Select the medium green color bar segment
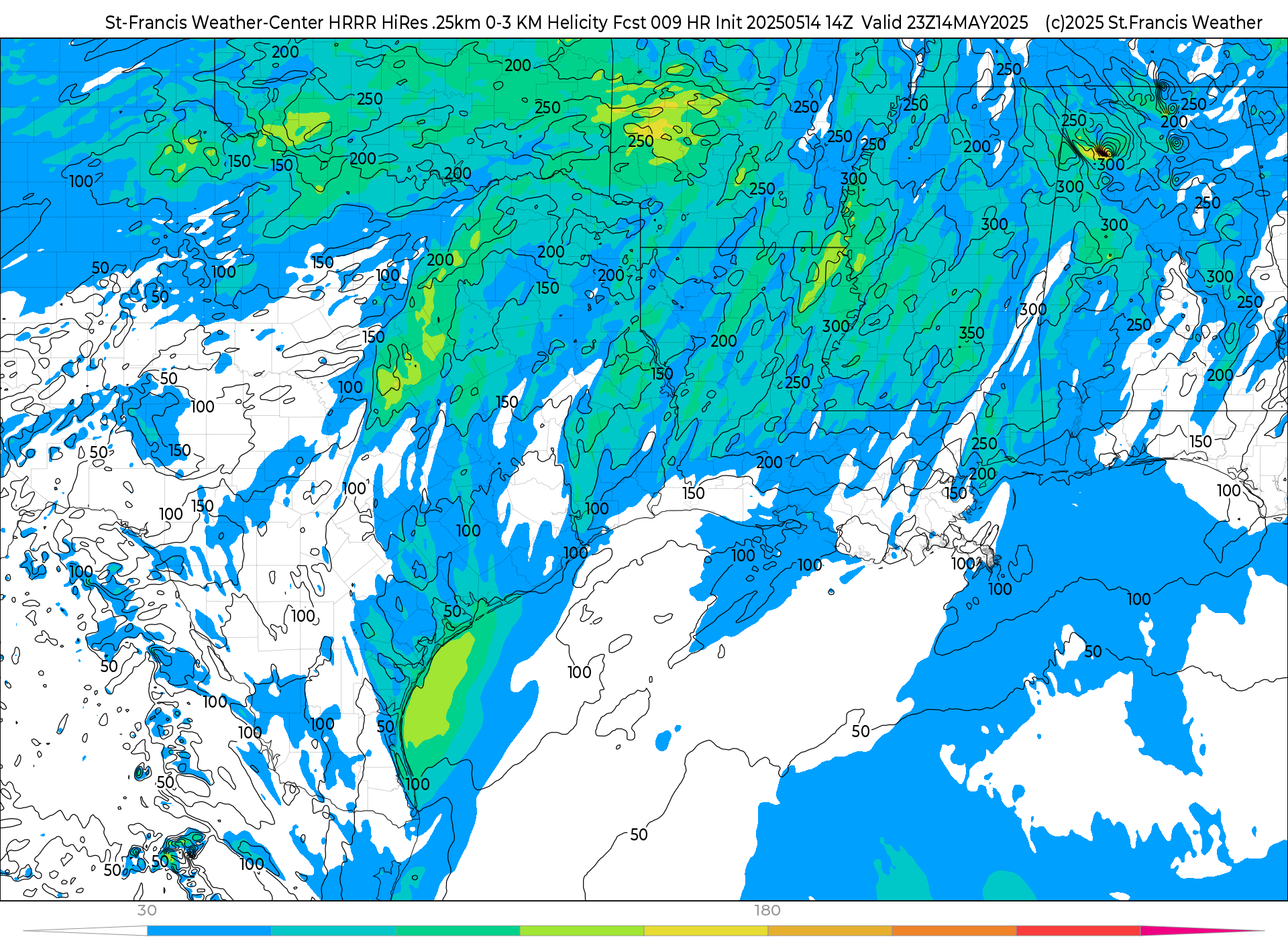Screen dimensions: 1288x939 point(458,931)
